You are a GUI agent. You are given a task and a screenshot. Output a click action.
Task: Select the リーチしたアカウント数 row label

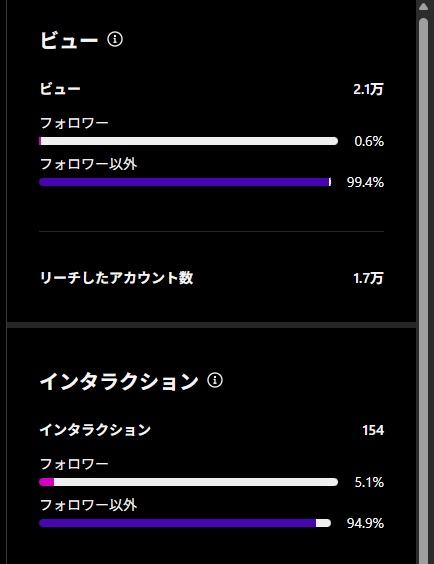(117, 278)
